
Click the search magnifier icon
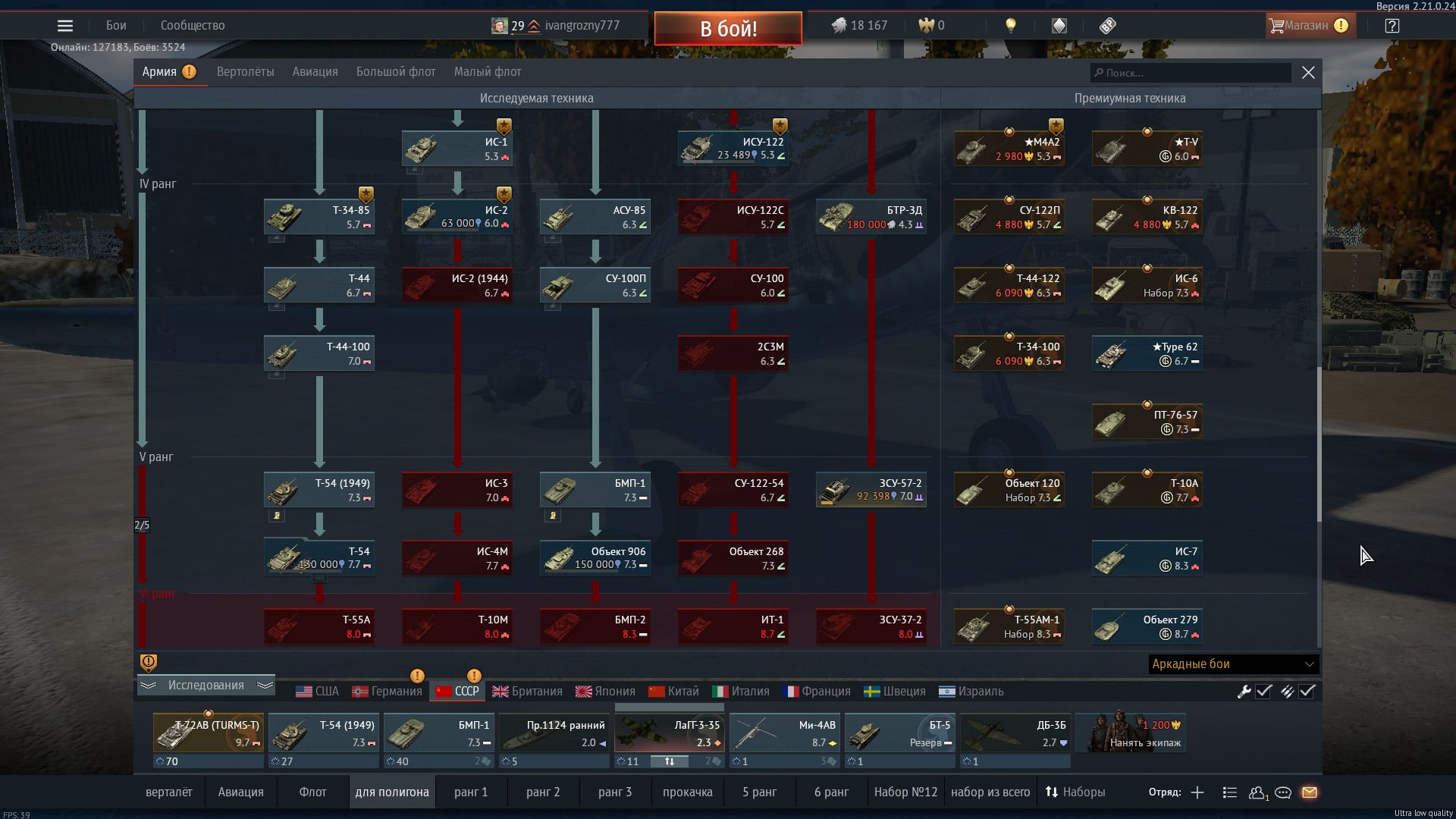point(1098,73)
